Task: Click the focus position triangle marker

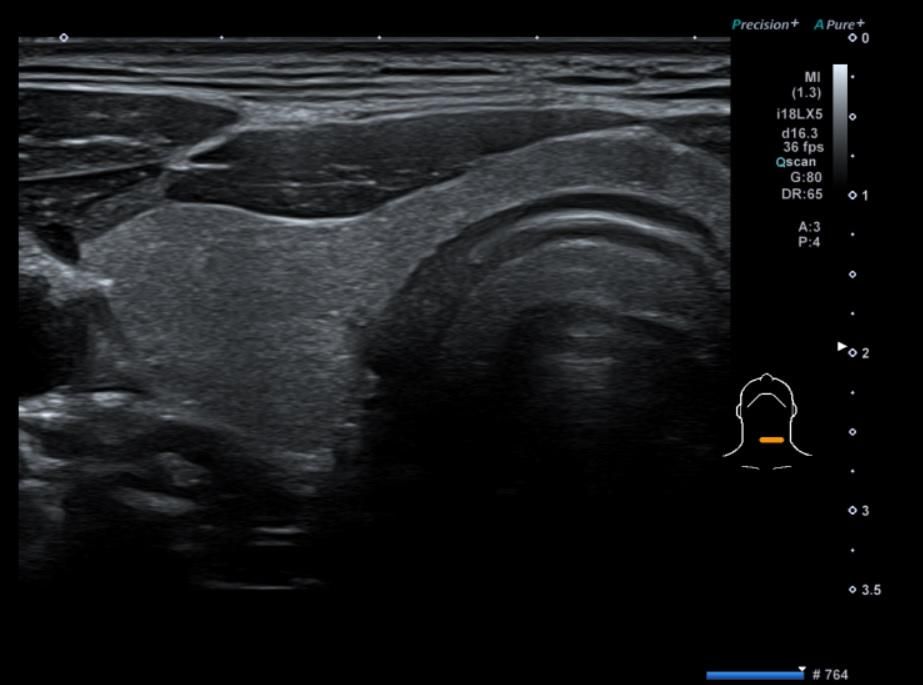Action: tap(842, 347)
